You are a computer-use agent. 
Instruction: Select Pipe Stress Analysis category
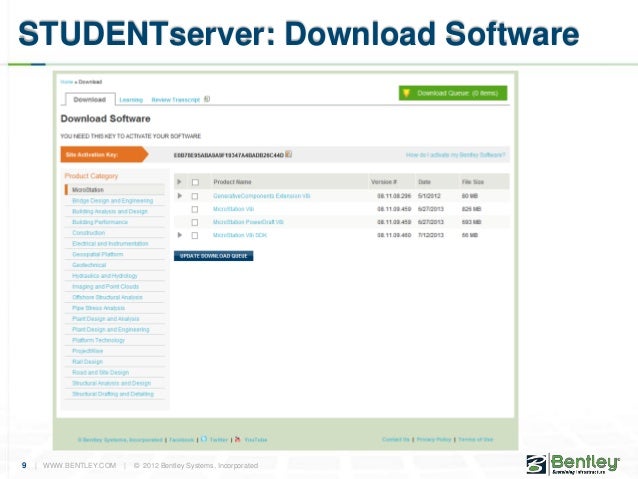(x=98, y=308)
